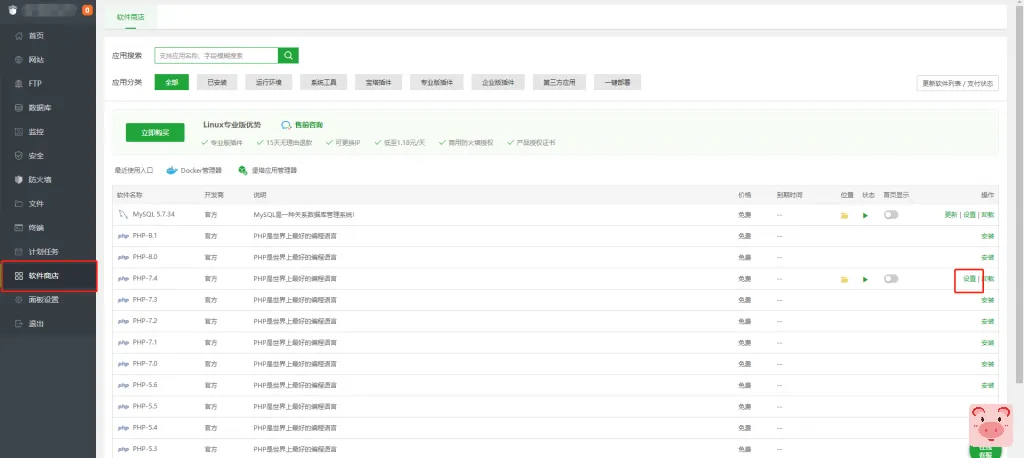Click the 防火墙 firewall icon in sidebar
Screen dimensions: 1024x458
(x=19, y=180)
